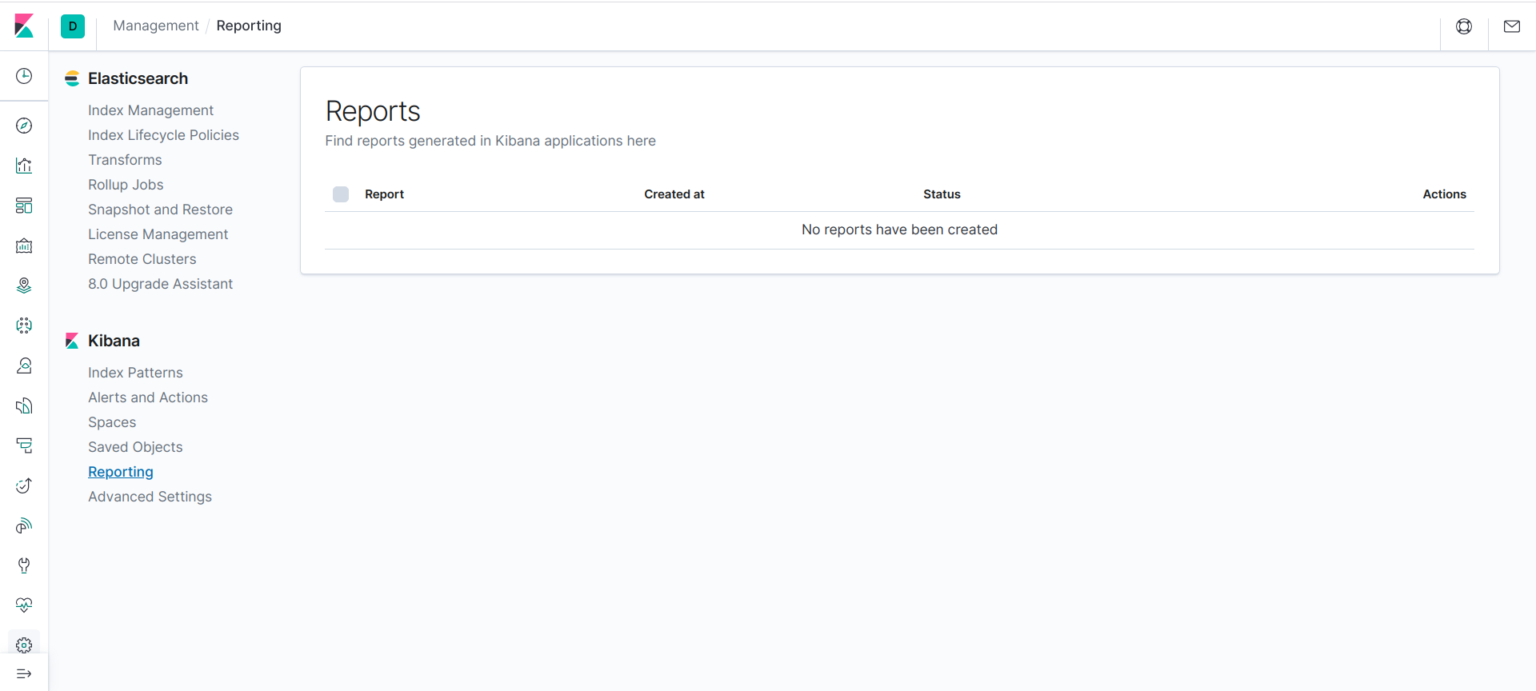Open the Canvas app icon
Screen dimensions: 1536x691
click(x=24, y=245)
